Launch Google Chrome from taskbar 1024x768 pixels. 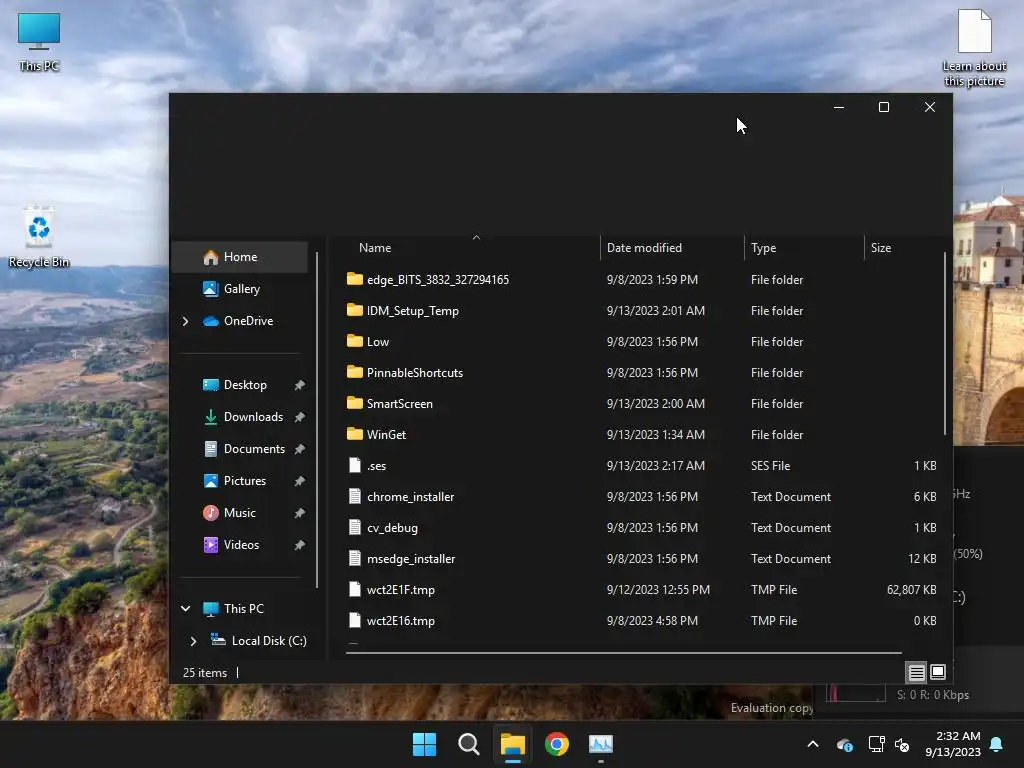556,744
